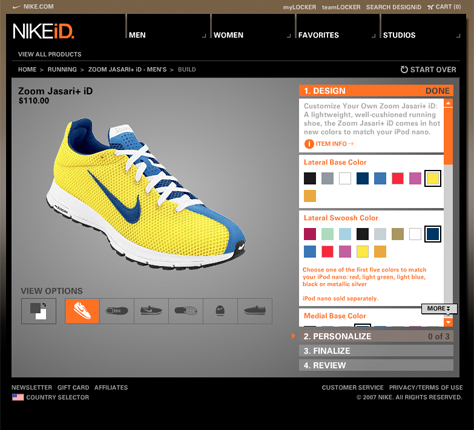
Task: Expand the STUDIOS dropdown corner arrow
Action: [458, 36]
